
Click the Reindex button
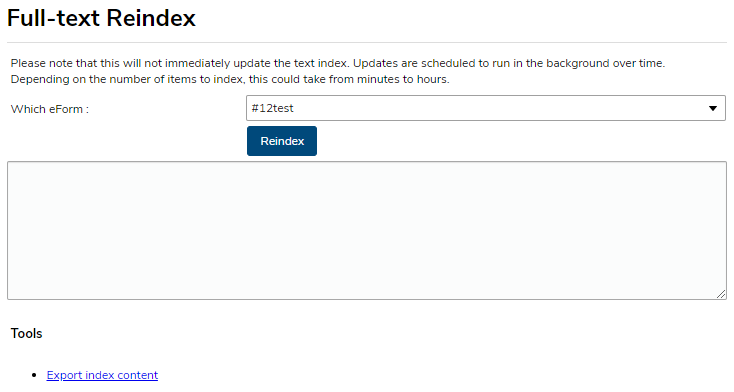[x=282, y=141]
